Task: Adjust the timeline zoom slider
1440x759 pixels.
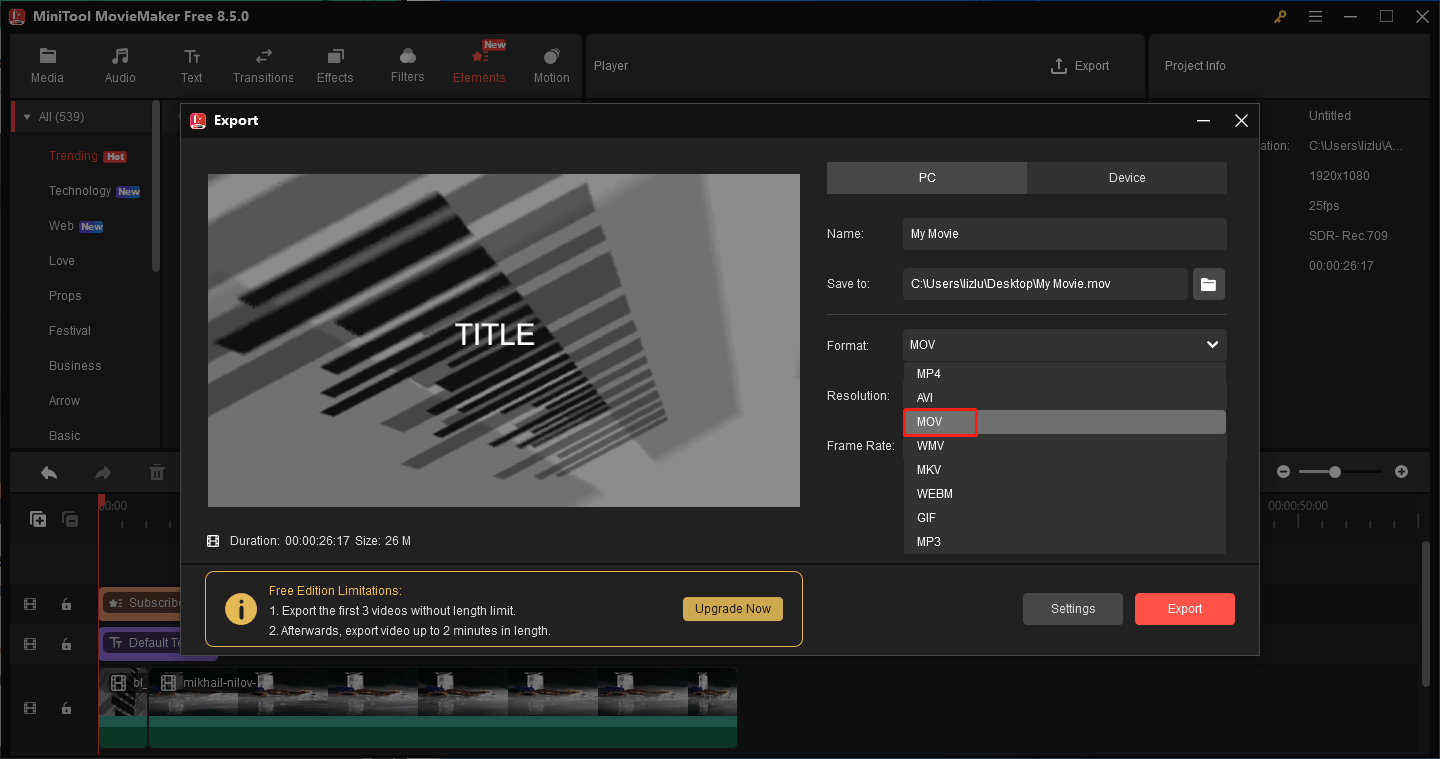Action: click(x=1335, y=471)
